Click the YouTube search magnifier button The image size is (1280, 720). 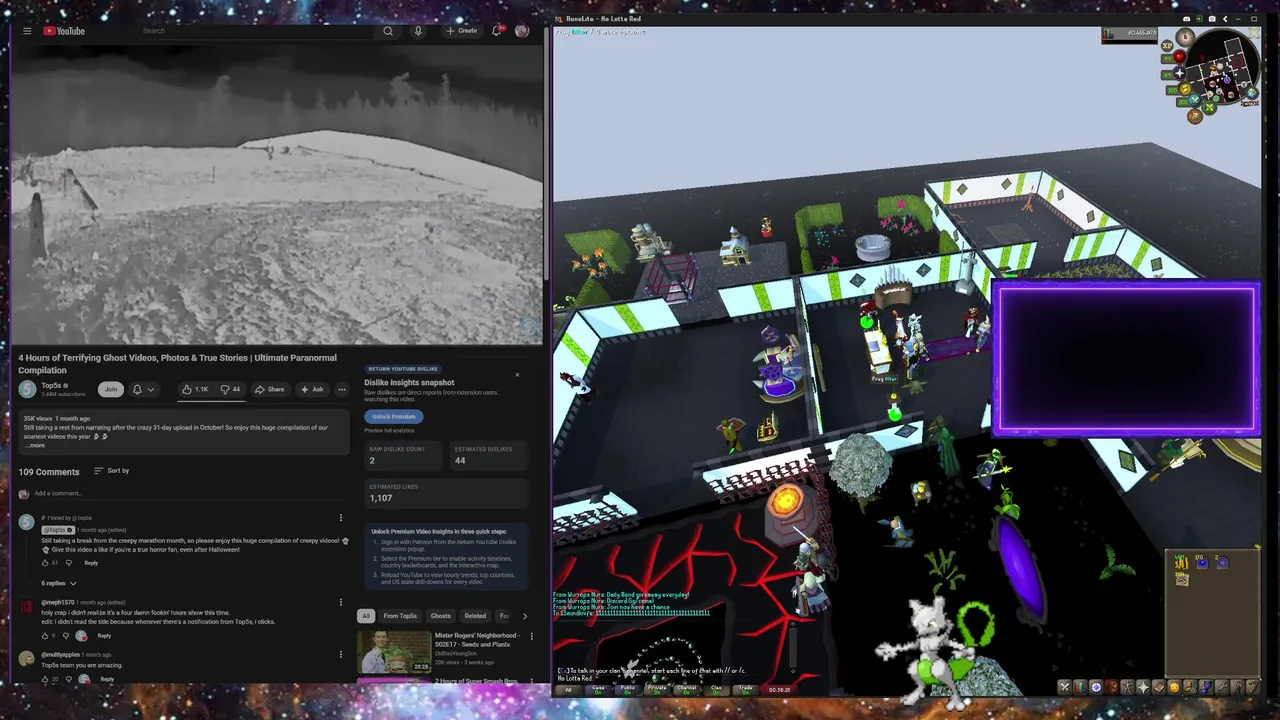[388, 31]
